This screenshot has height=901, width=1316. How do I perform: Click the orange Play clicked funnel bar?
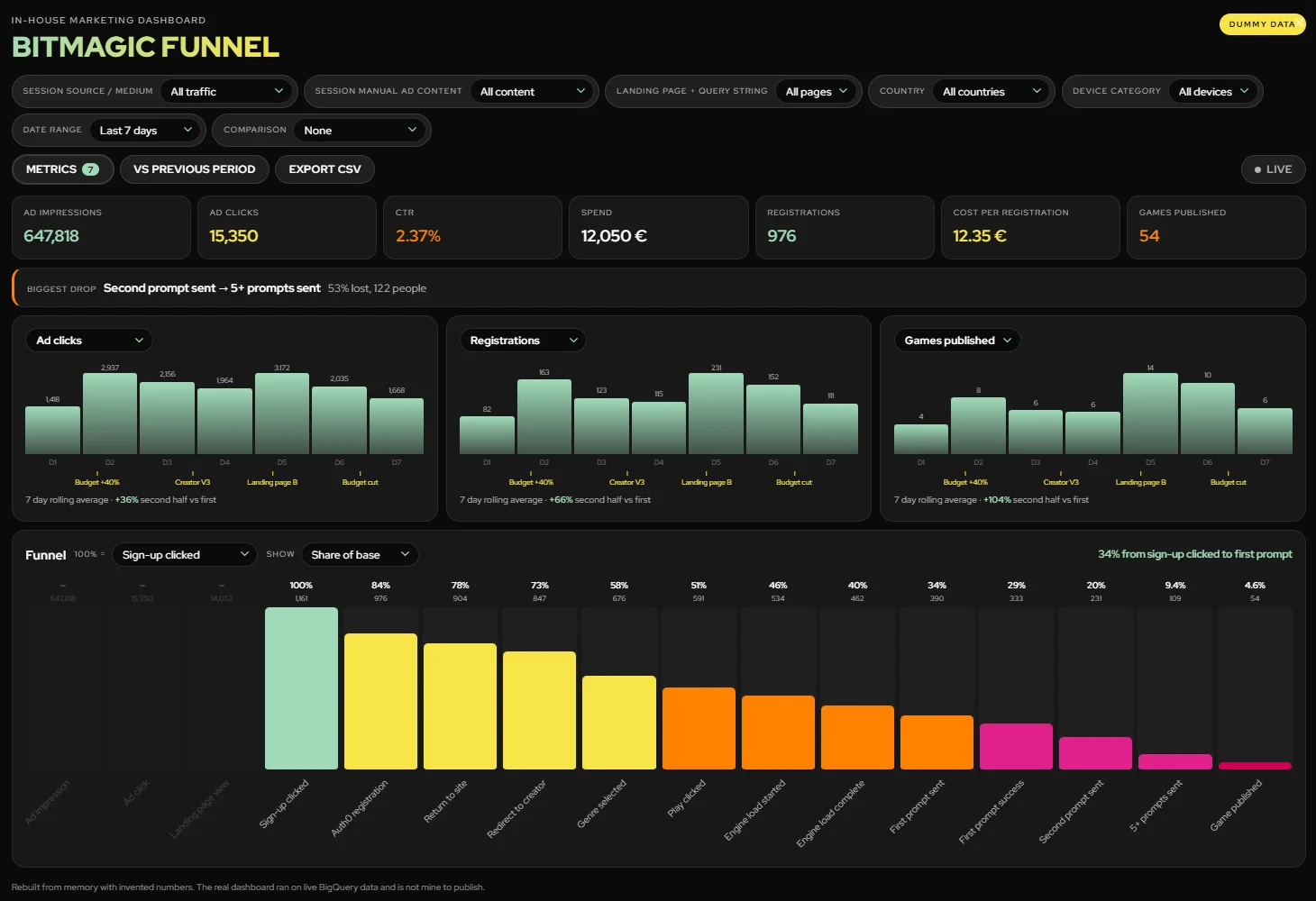(x=699, y=728)
